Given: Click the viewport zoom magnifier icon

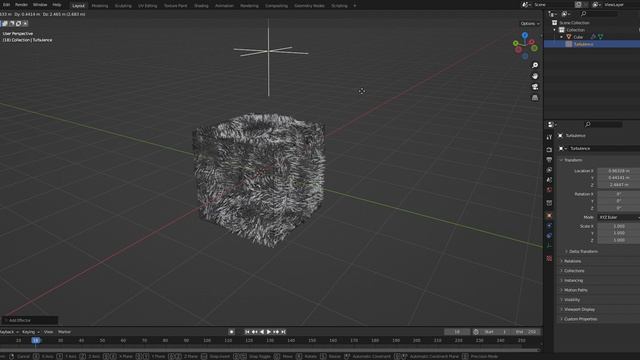Looking at the screenshot, I should pyautogui.click(x=535, y=65).
